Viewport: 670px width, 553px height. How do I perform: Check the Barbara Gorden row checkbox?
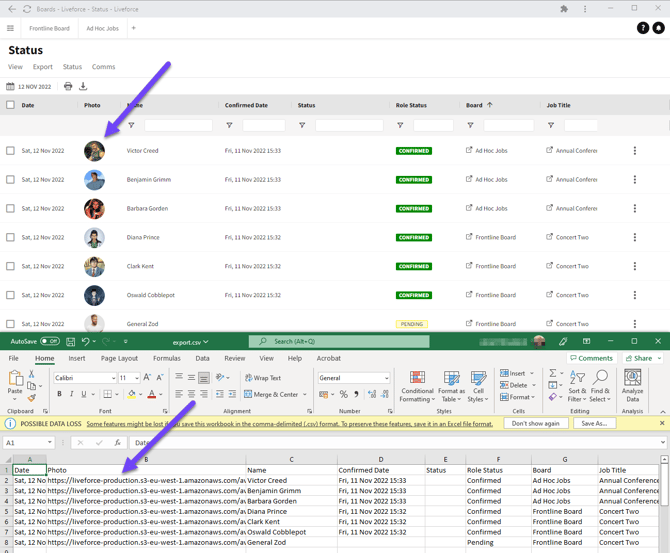coord(10,208)
